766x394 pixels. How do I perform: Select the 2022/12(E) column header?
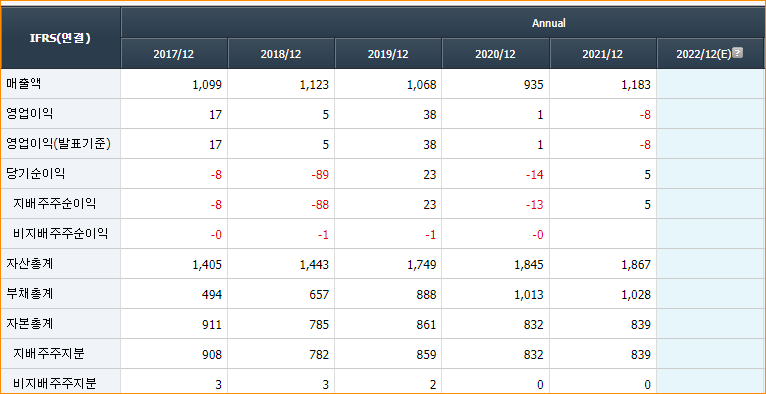click(x=710, y=54)
